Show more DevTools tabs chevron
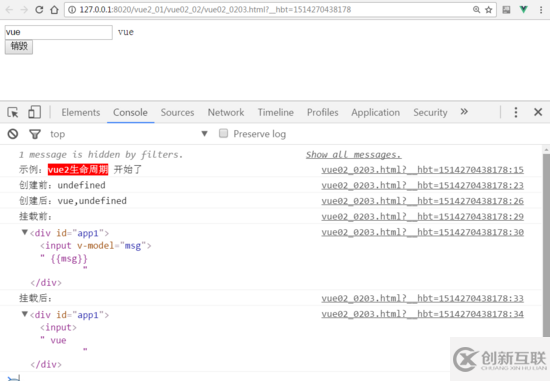This screenshot has height=381, width=550. [x=464, y=112]
